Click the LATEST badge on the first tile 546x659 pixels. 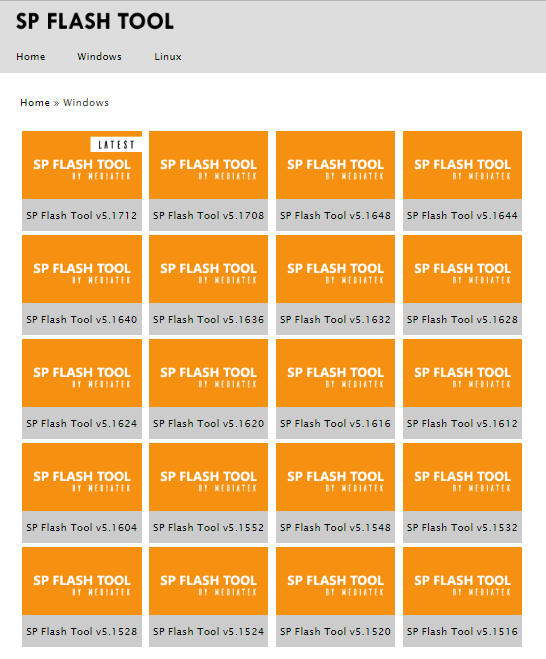[116, 145]
